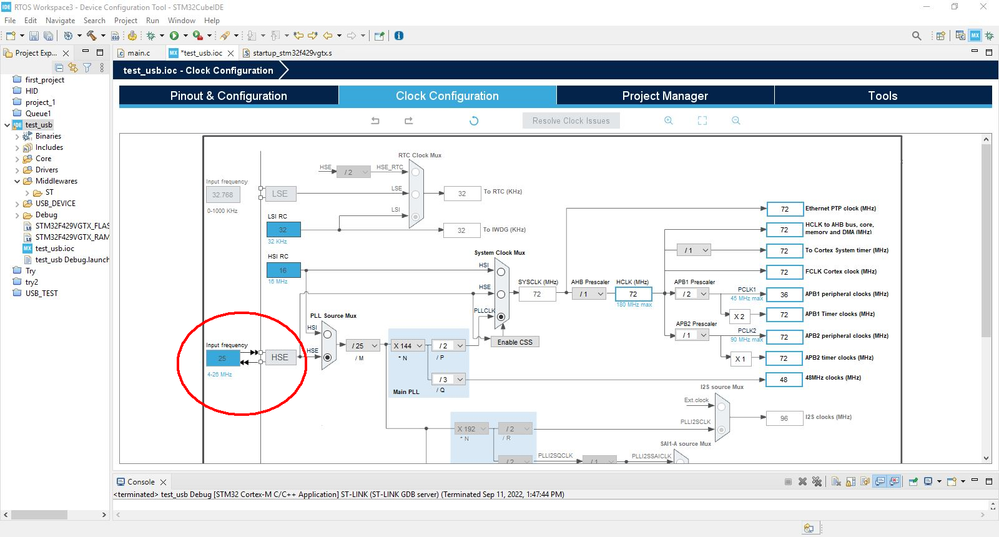The width and height of the screenshot is (999, 537).
Task: Click the Information 'i' toolbar icon
Action: [399, 36]
